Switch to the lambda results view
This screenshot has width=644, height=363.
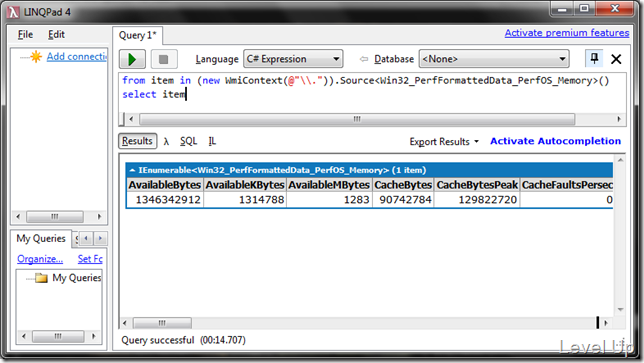click(166, 141)
